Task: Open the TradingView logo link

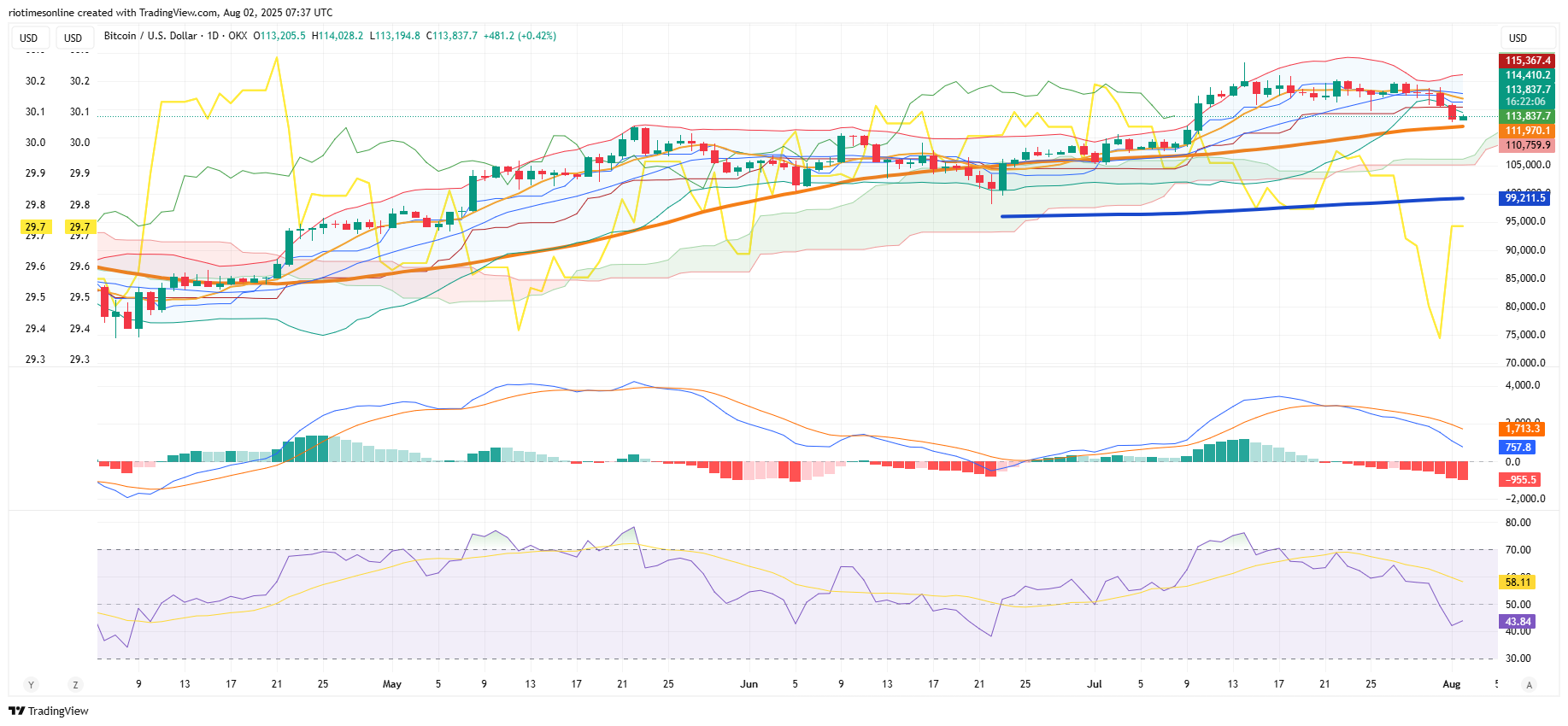Action: (49, 711)
